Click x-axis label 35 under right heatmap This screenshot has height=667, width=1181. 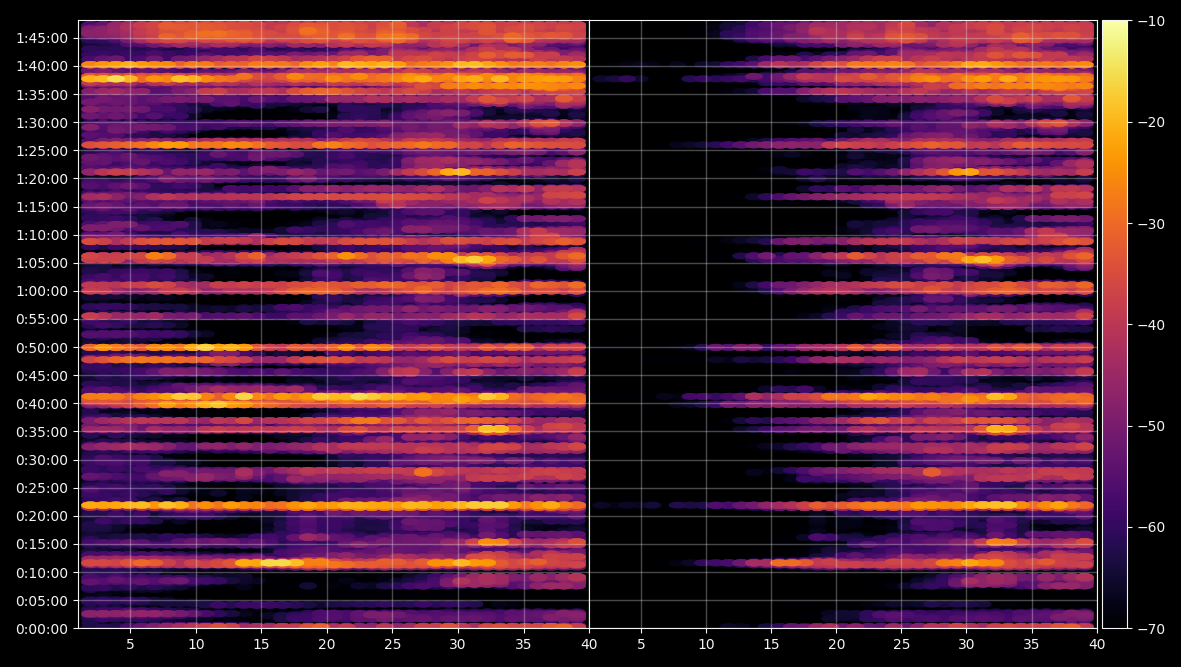[1031, 644]
